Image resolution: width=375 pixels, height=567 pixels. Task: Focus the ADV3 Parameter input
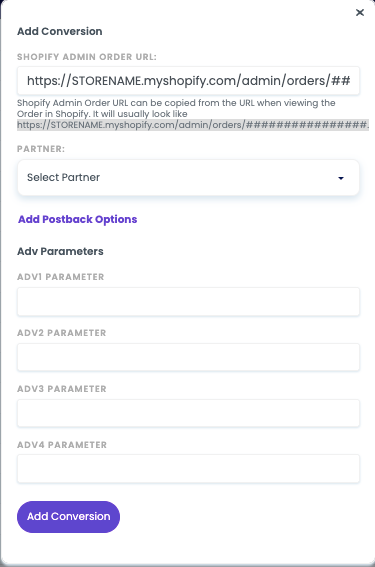pos(188,413)
